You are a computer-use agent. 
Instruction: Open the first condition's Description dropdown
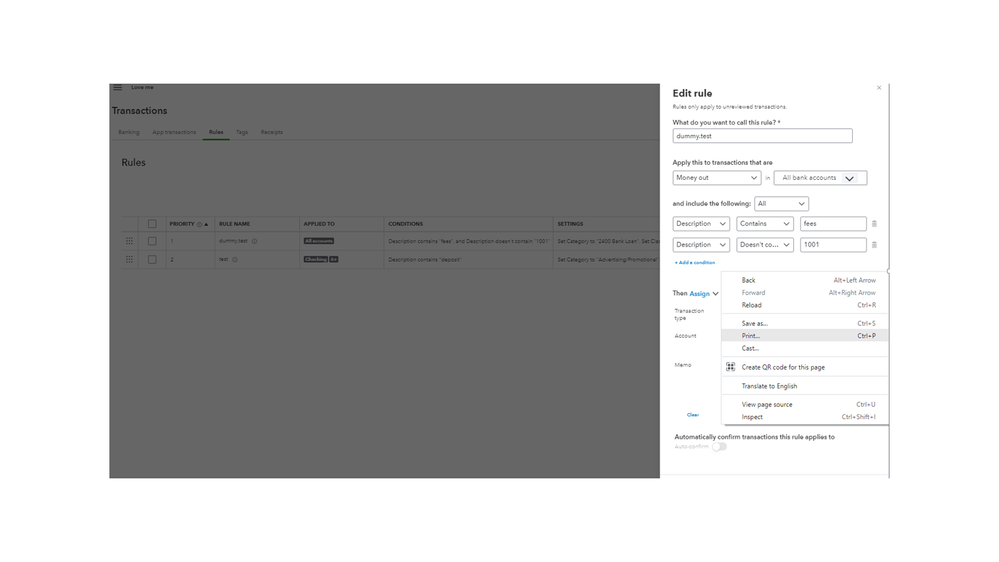(x=701, y=224)
